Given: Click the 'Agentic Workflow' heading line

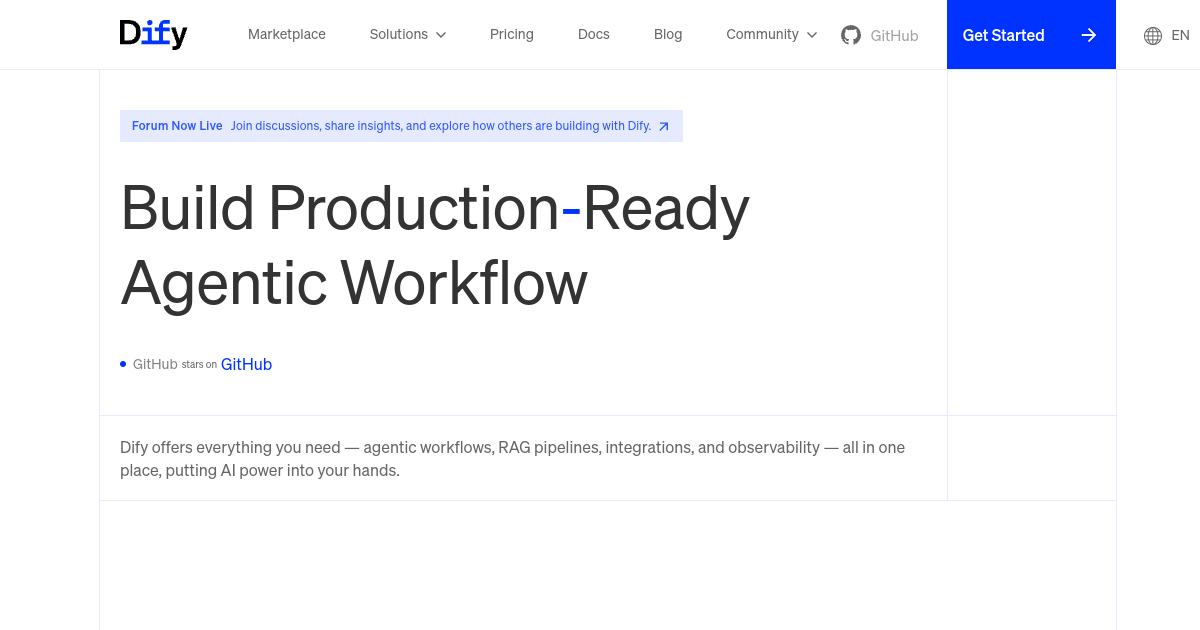Looking at the screenshot, I should tap(354, 282).
